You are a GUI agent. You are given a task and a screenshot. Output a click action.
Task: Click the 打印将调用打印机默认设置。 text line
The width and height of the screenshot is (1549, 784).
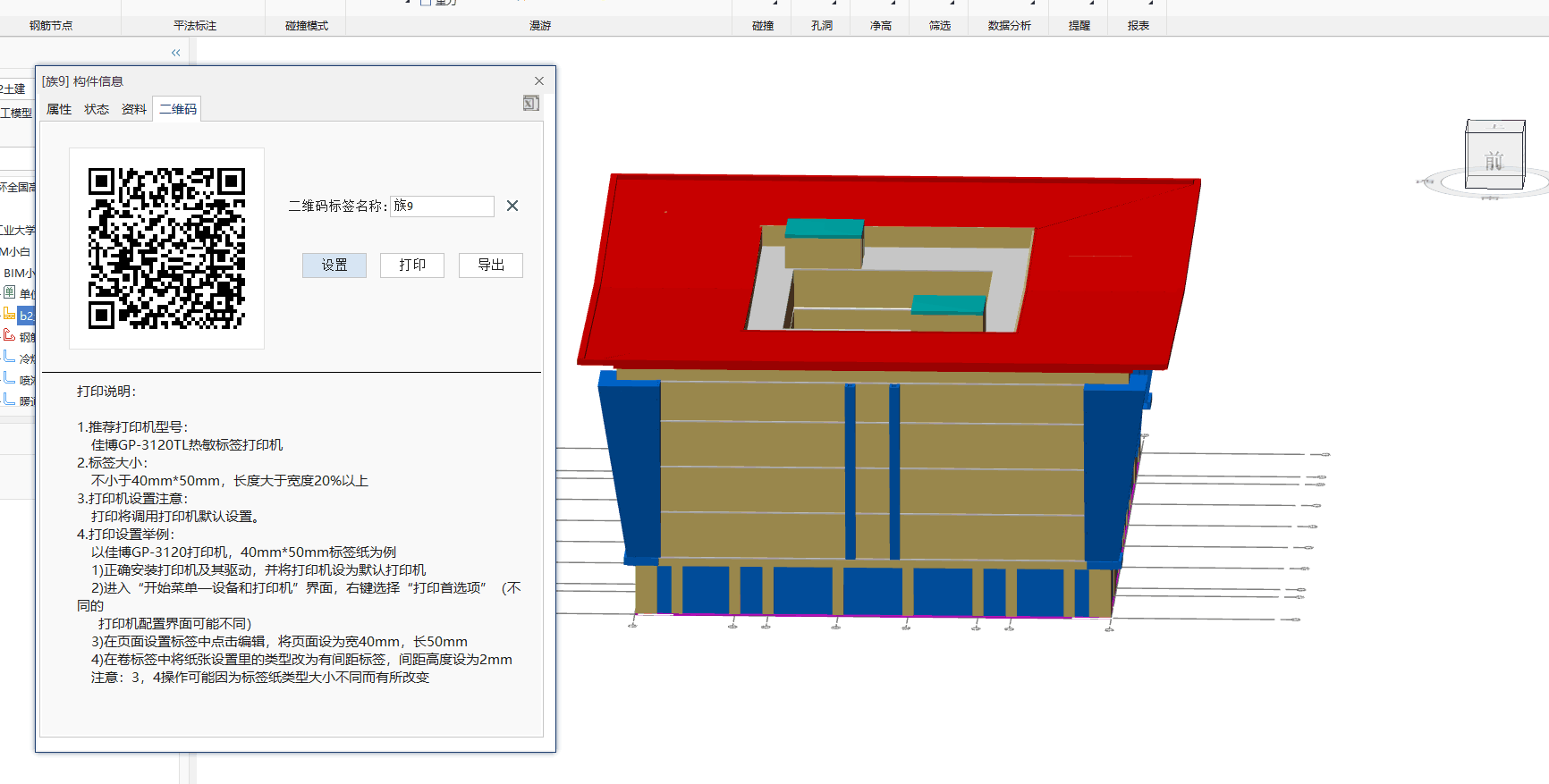tap(176, 517)
